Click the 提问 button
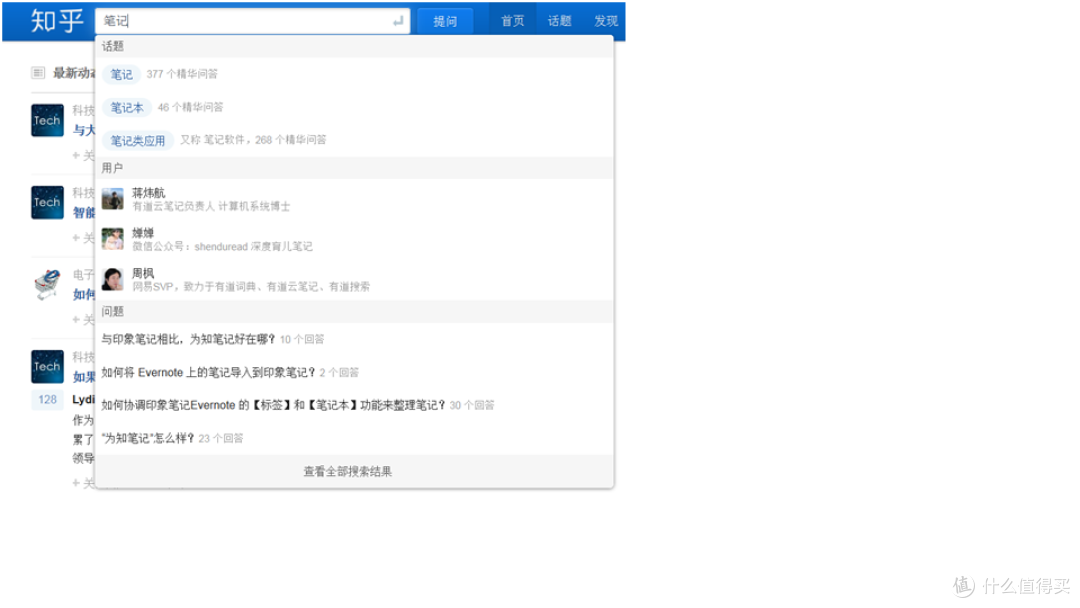The width and height of the screenshot is (1080, 608). pyautogui.click(x=445, y=21)
